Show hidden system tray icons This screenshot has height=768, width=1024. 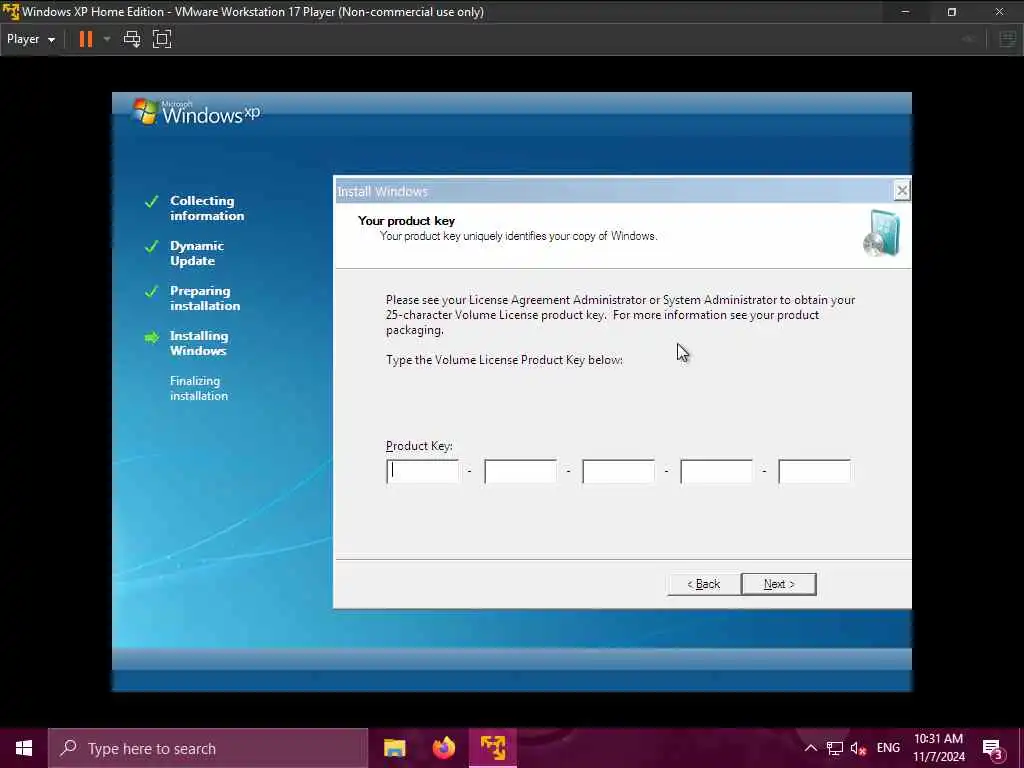(x=810, y=748)
